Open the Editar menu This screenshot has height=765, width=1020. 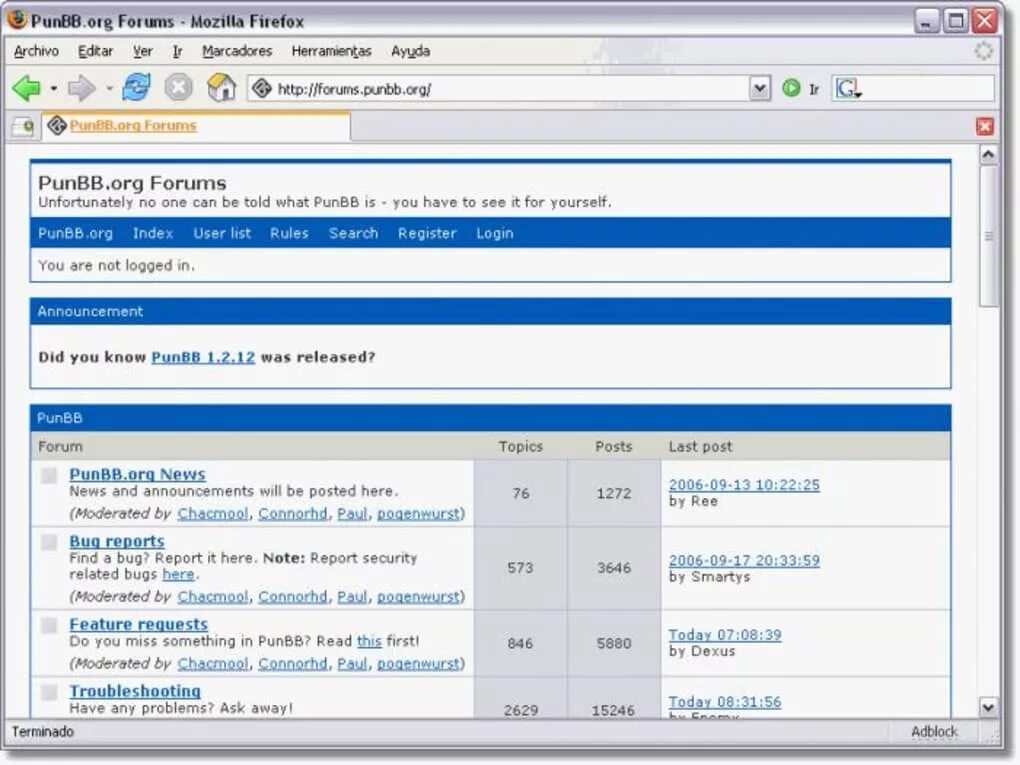95,51
